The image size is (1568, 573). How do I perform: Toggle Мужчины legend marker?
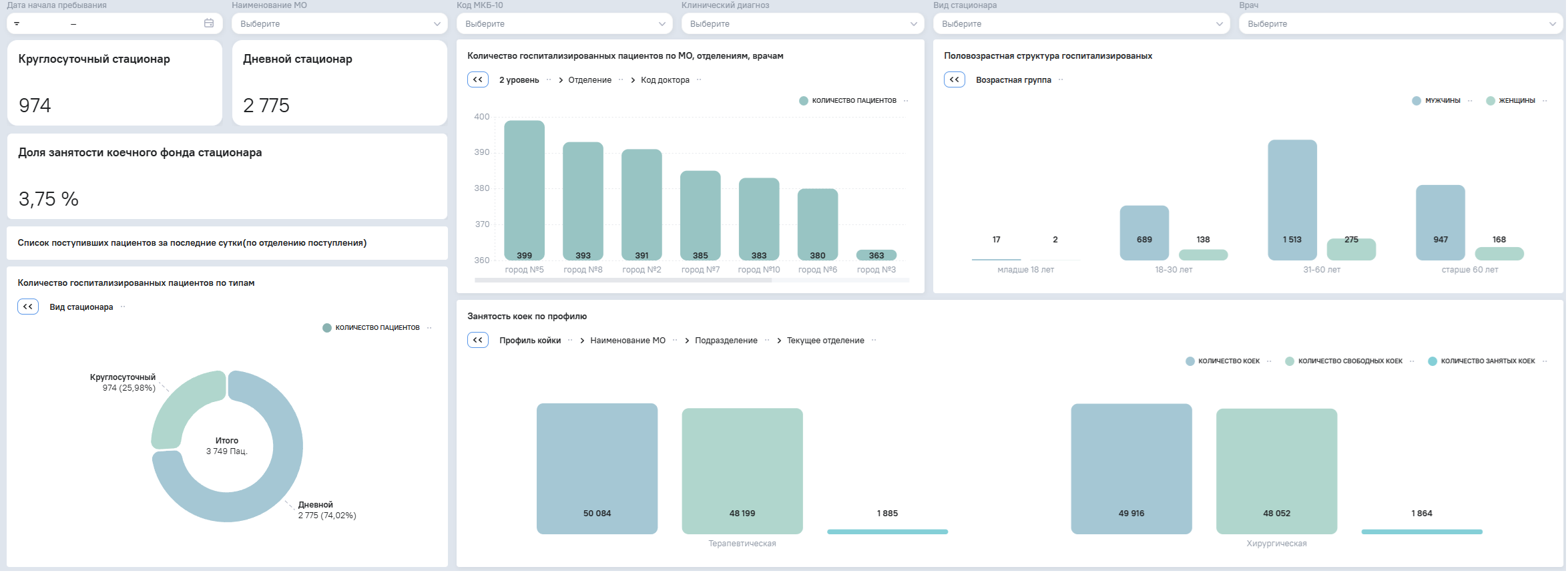[1416, 101]
